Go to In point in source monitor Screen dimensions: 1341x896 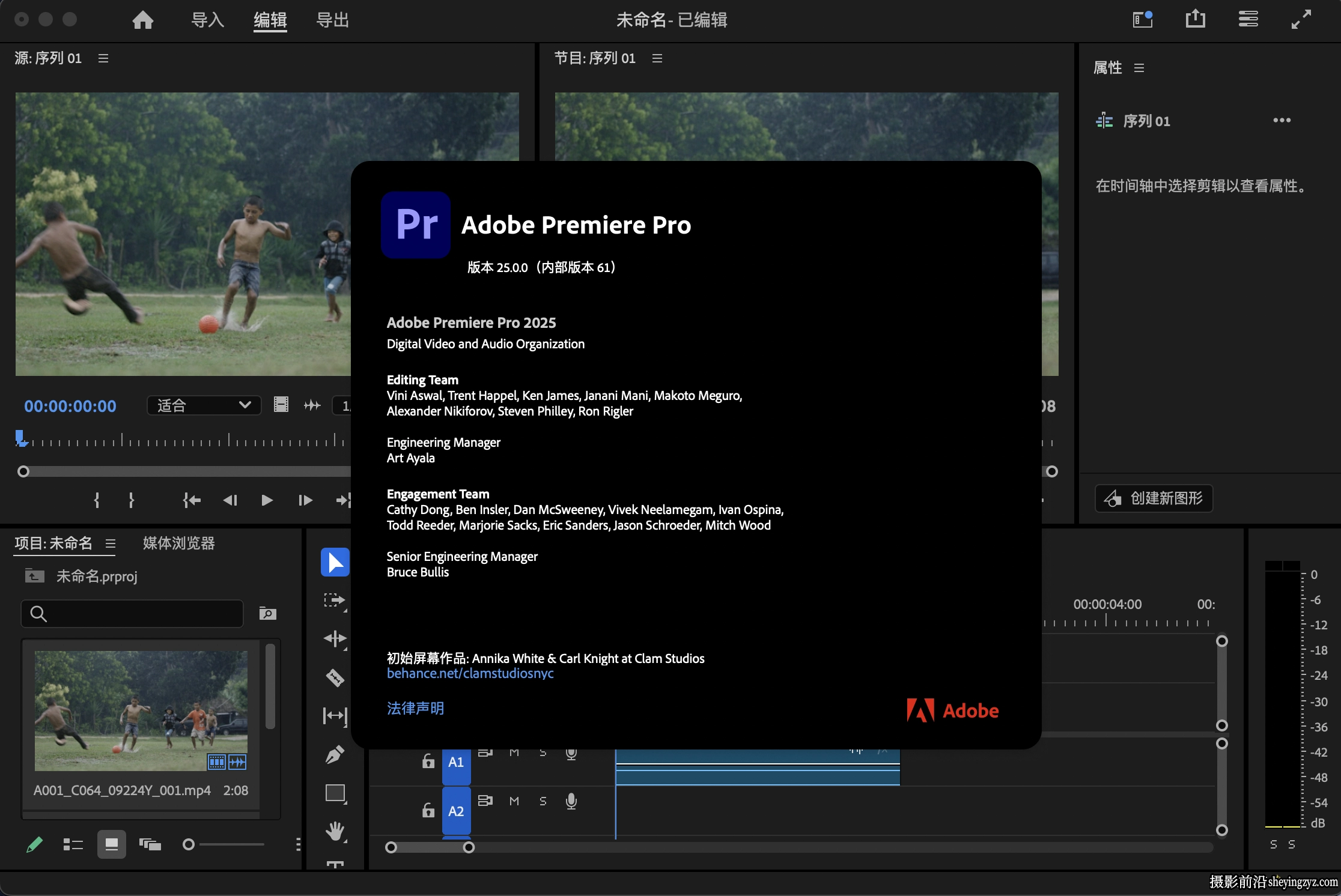coord(192,500)
